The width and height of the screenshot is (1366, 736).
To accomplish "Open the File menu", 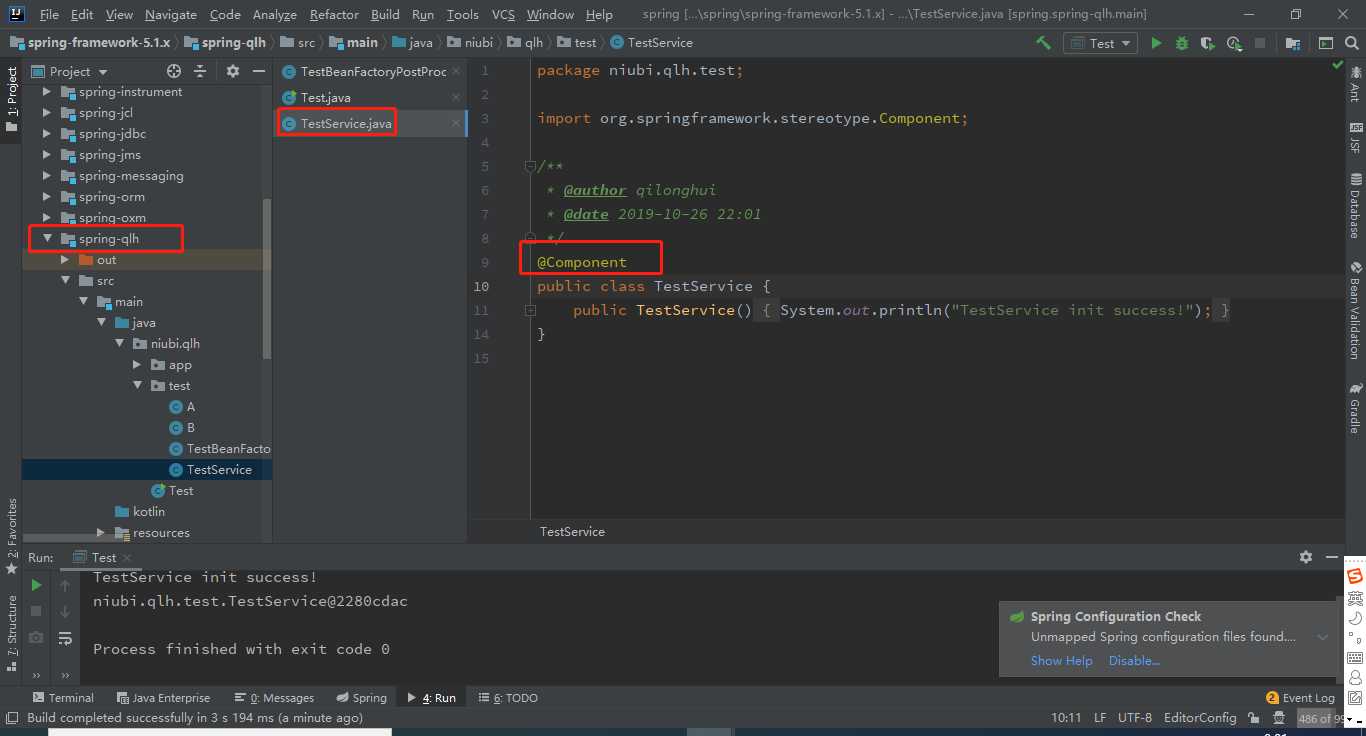I will point(49,15).
